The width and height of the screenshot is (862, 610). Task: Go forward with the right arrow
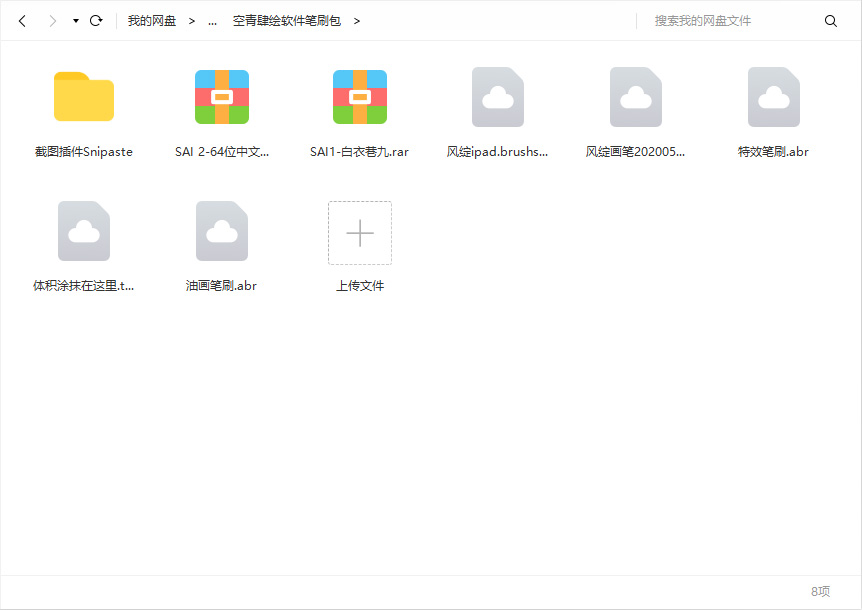tap(52, 21)
